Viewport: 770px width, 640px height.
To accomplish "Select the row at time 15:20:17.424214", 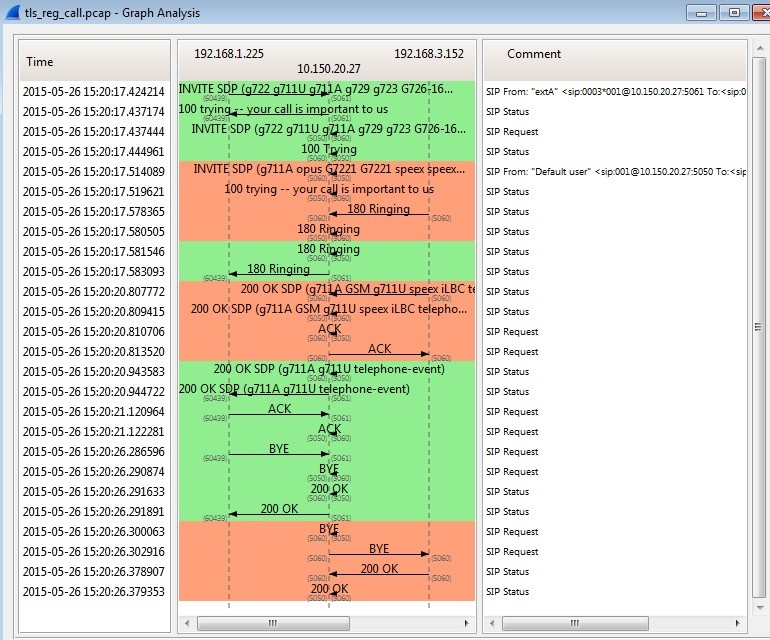I will pos(93,91).
